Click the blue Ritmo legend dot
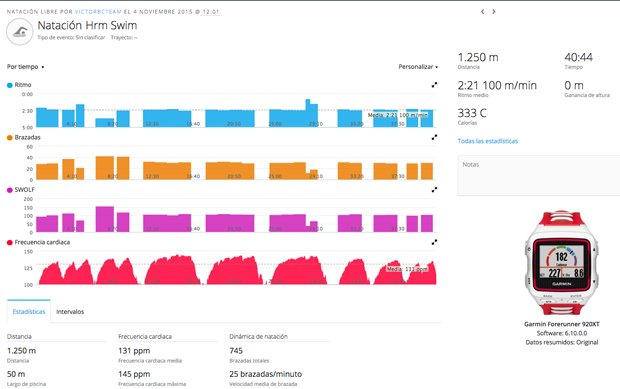The height and width of the screenshot is (389, 620). [10, 85]
